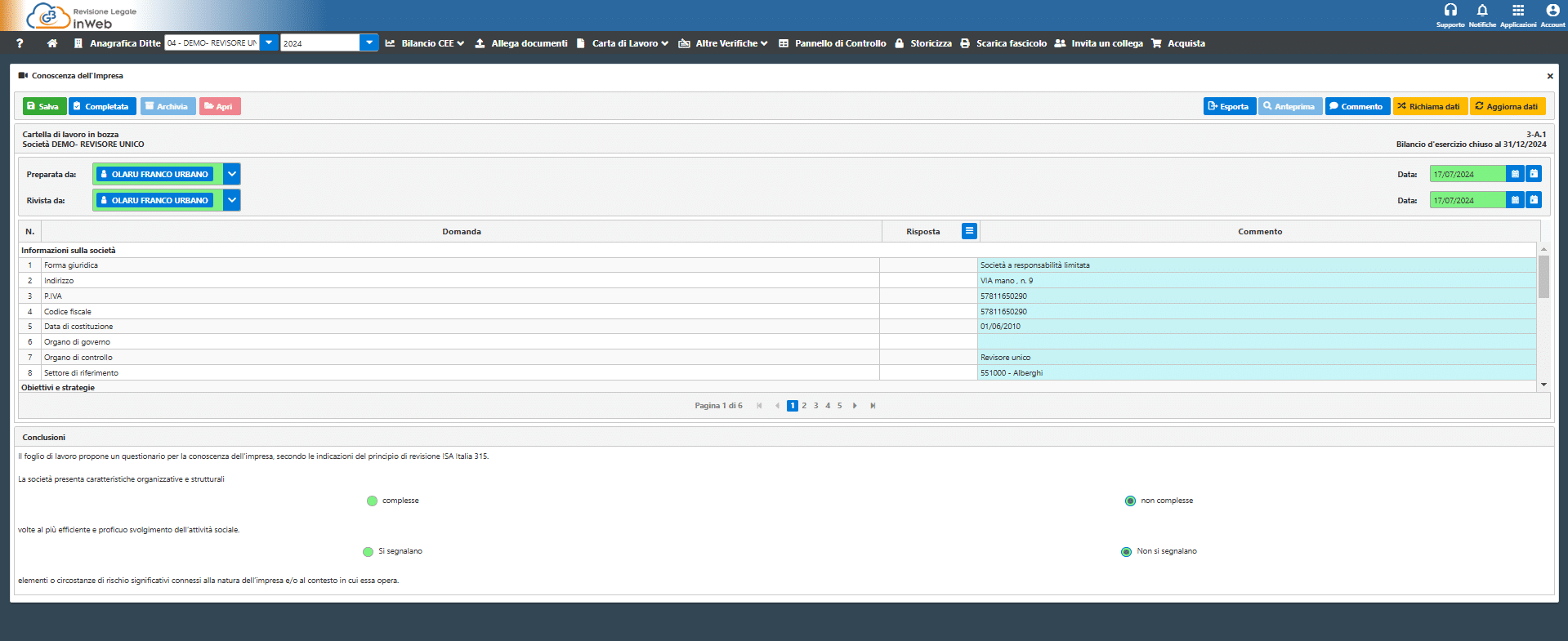Click comment cell '551000 - Alberghi'
The width and height of the screenshot is (1568, 641).
(1257, 373)
